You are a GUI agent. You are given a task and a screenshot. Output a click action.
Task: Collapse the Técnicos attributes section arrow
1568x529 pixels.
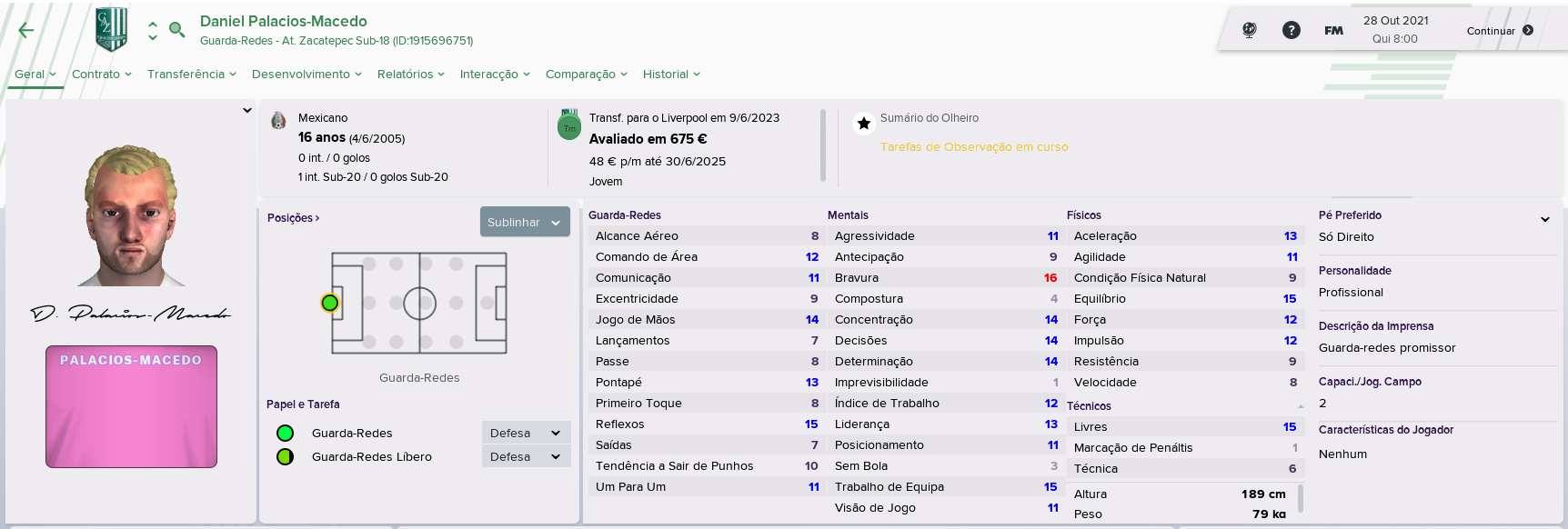click(x=1301, y=406)
